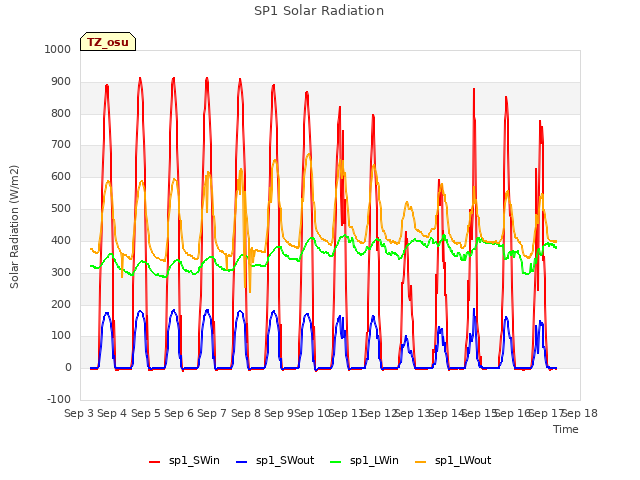This screenshot has width=640, height=480.
Task: Click the 1000 y-axis tick label
Action: 58,49
